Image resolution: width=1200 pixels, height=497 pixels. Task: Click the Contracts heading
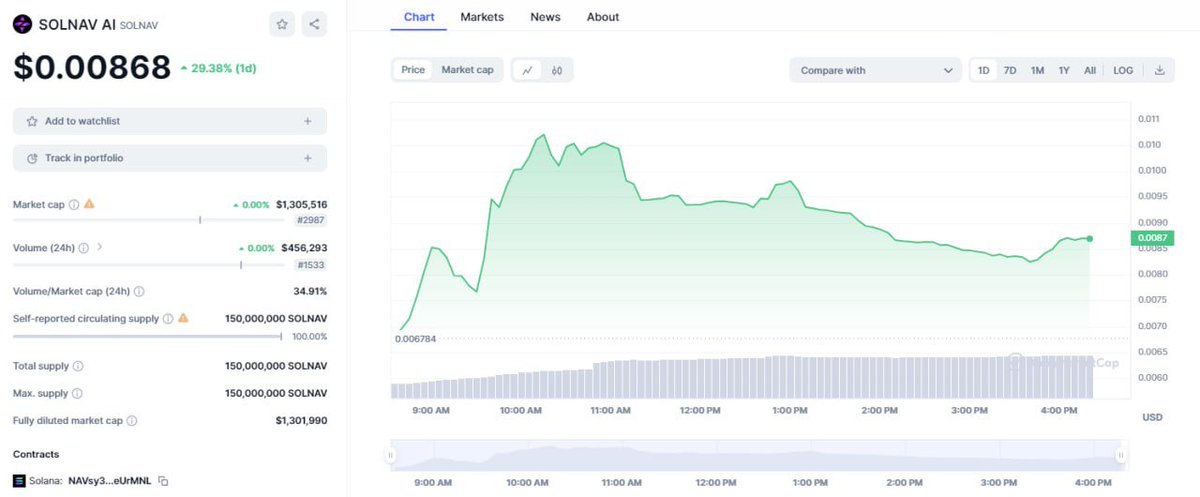(x=36, y=454)
